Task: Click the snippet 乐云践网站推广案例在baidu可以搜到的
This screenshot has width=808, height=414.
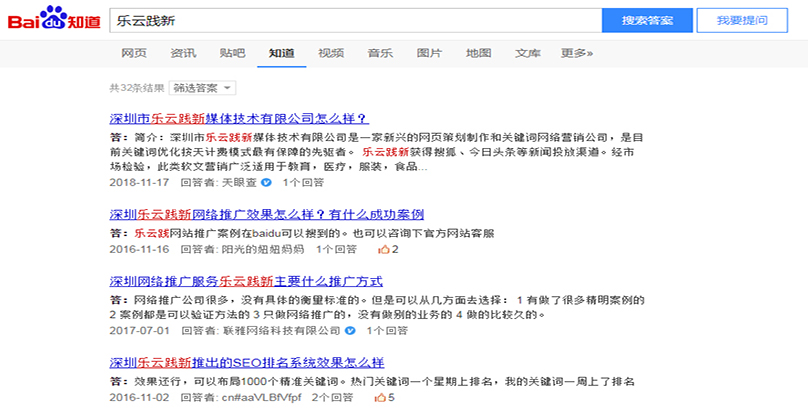Action: pyautogui.click(x=302, y=234)
